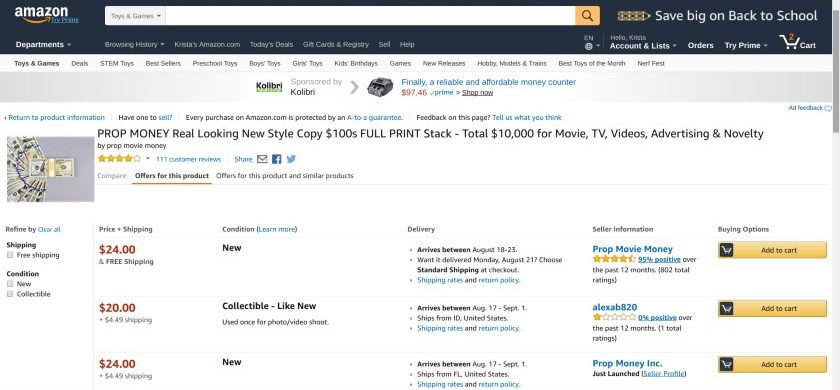Check the New condition filter
This screenshot has width=840, height=390.
coord(10,284)
